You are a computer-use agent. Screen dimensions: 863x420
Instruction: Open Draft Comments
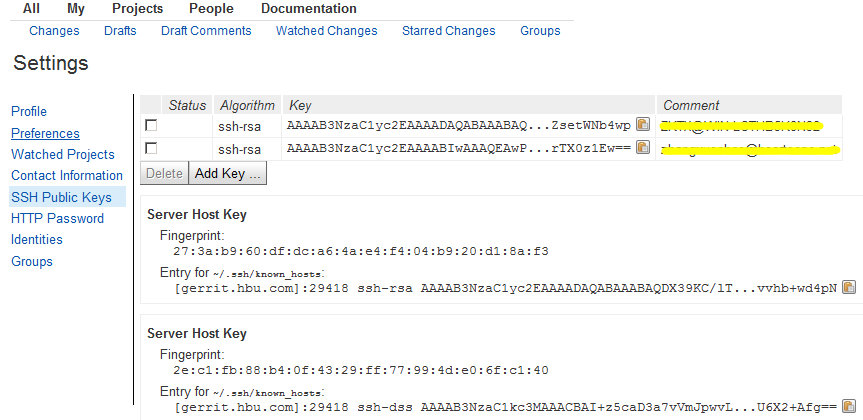[206, 31]
